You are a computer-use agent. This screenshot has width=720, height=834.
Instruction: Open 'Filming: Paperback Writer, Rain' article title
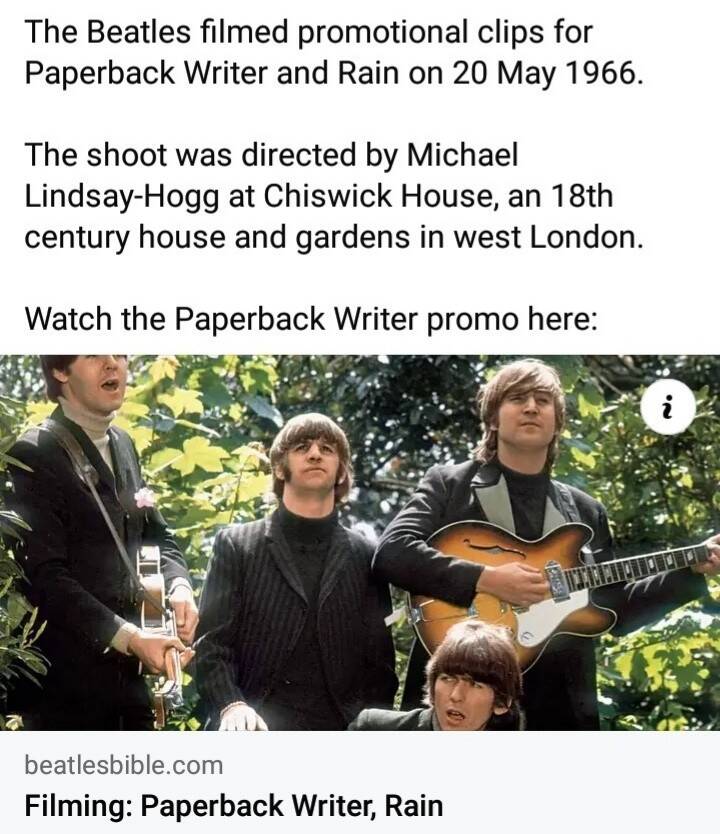click(233, 805)
